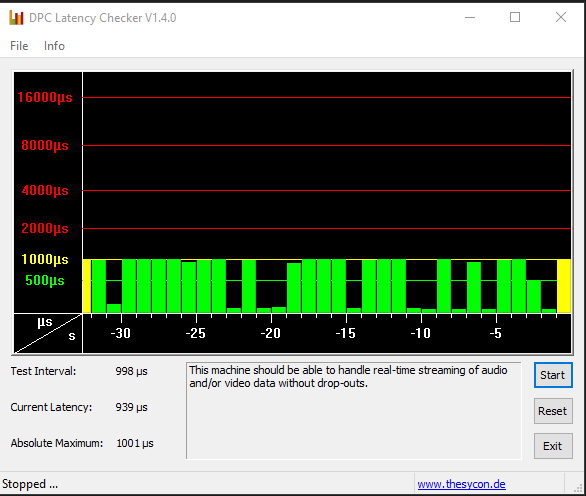Click the -15 time axis label
This screenshot has height=496, width=586.
click(x=346, y=333)
